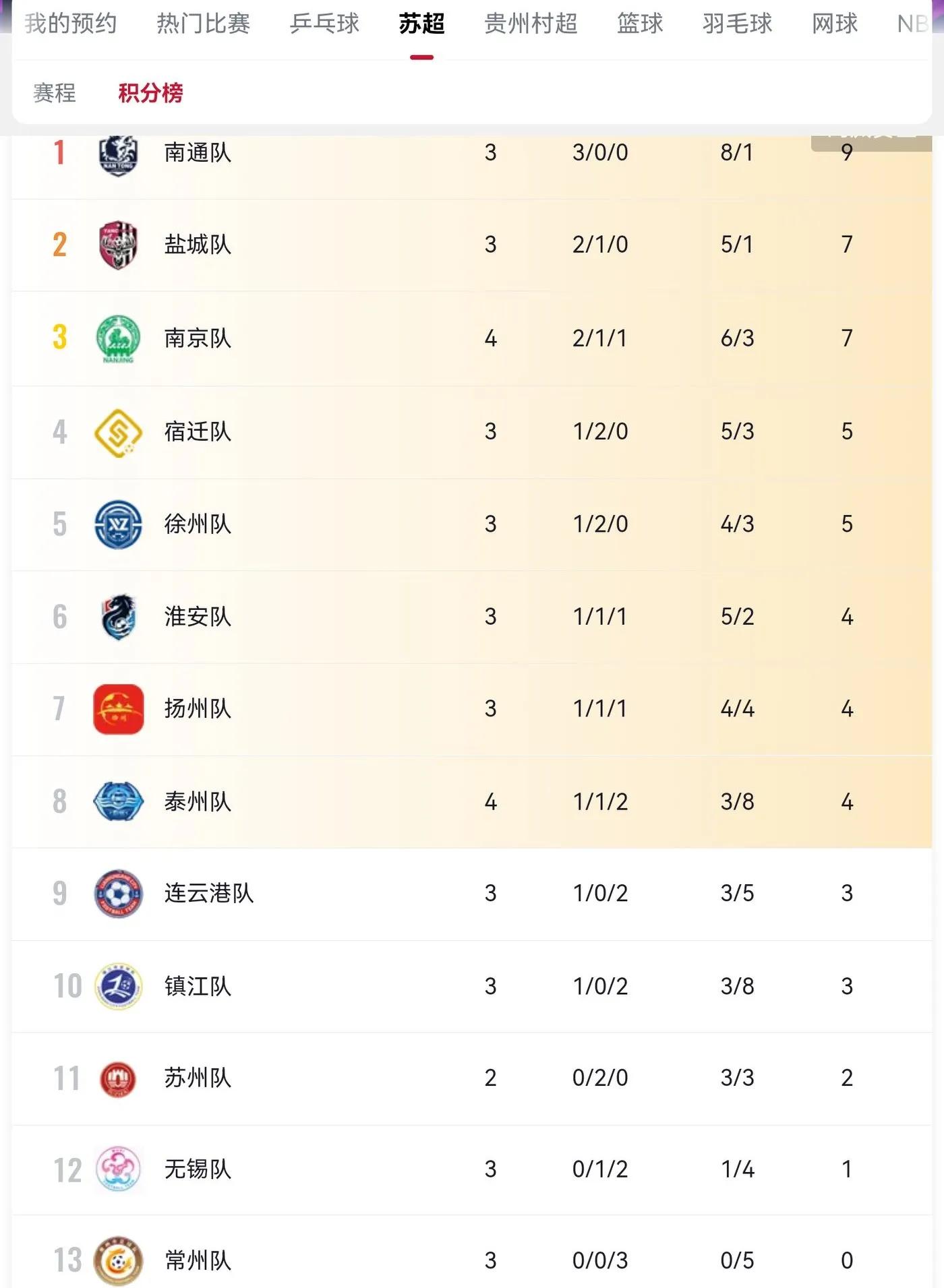Click the 南通队 team logo
The height and width of the screenshot is (1288, 944).
[118, 155]
